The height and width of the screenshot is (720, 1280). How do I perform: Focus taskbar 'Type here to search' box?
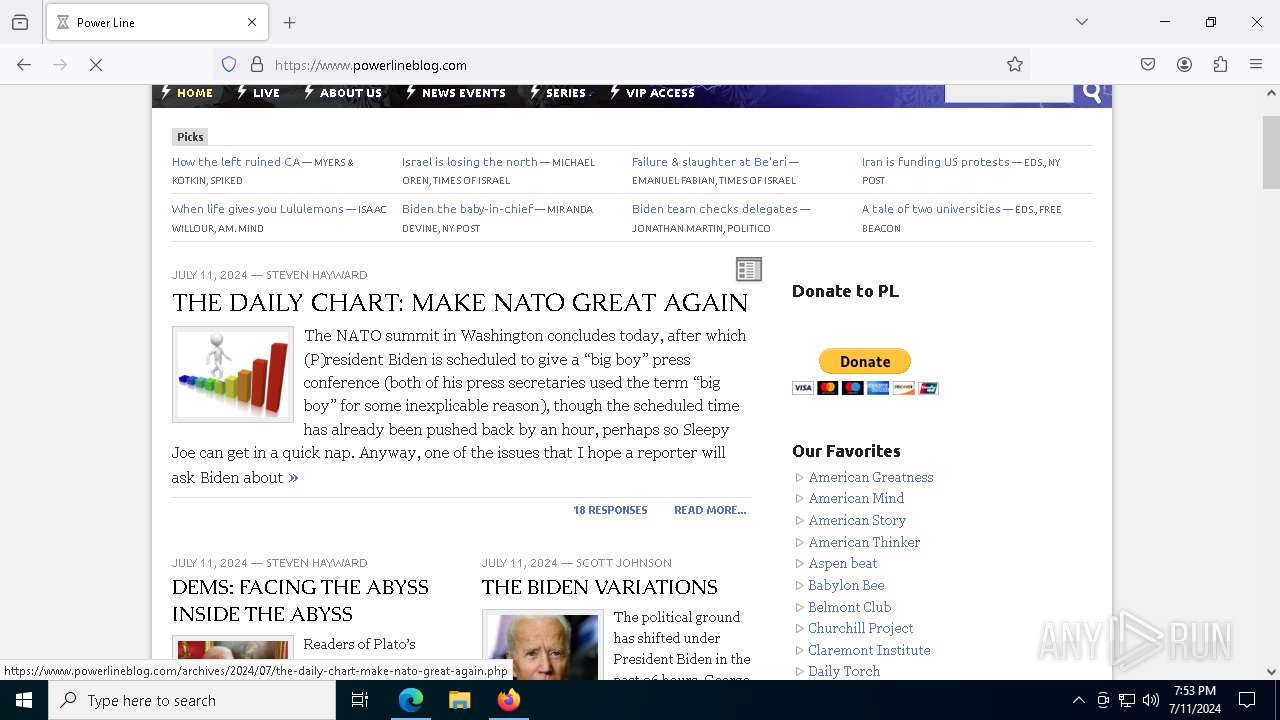(x=192, y=700)
